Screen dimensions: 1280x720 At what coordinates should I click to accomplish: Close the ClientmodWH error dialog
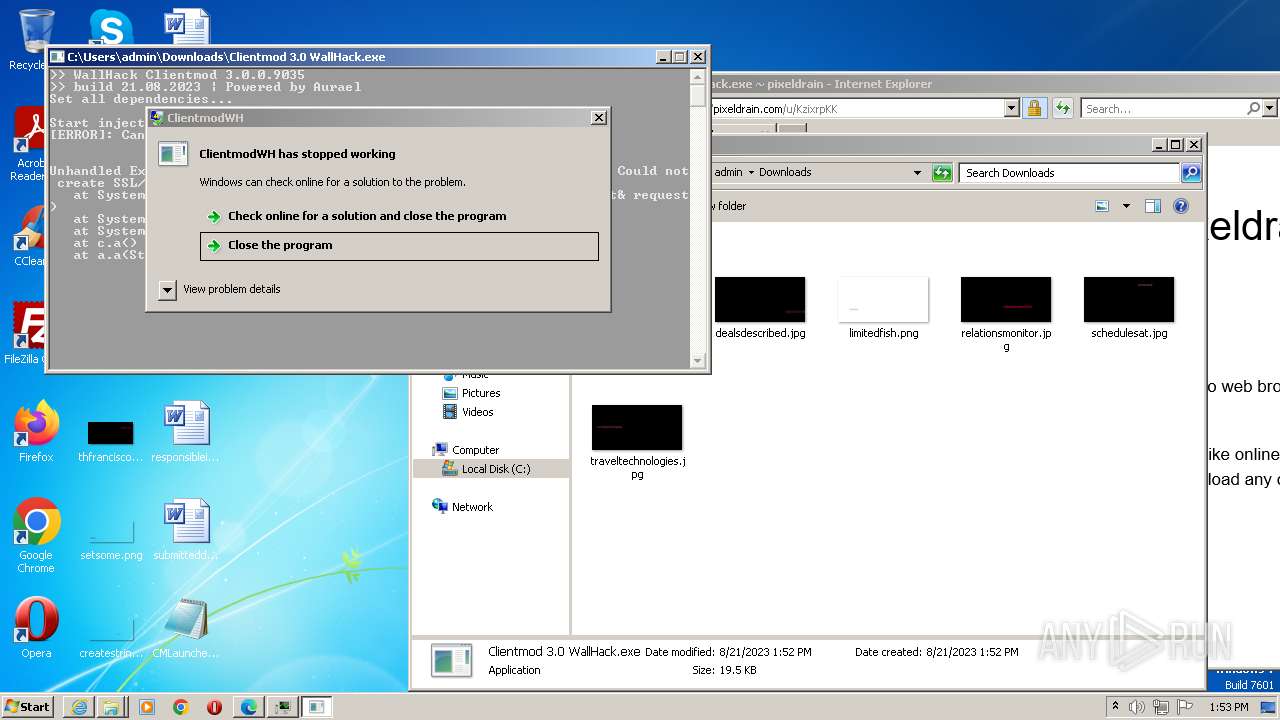[598, 118]
